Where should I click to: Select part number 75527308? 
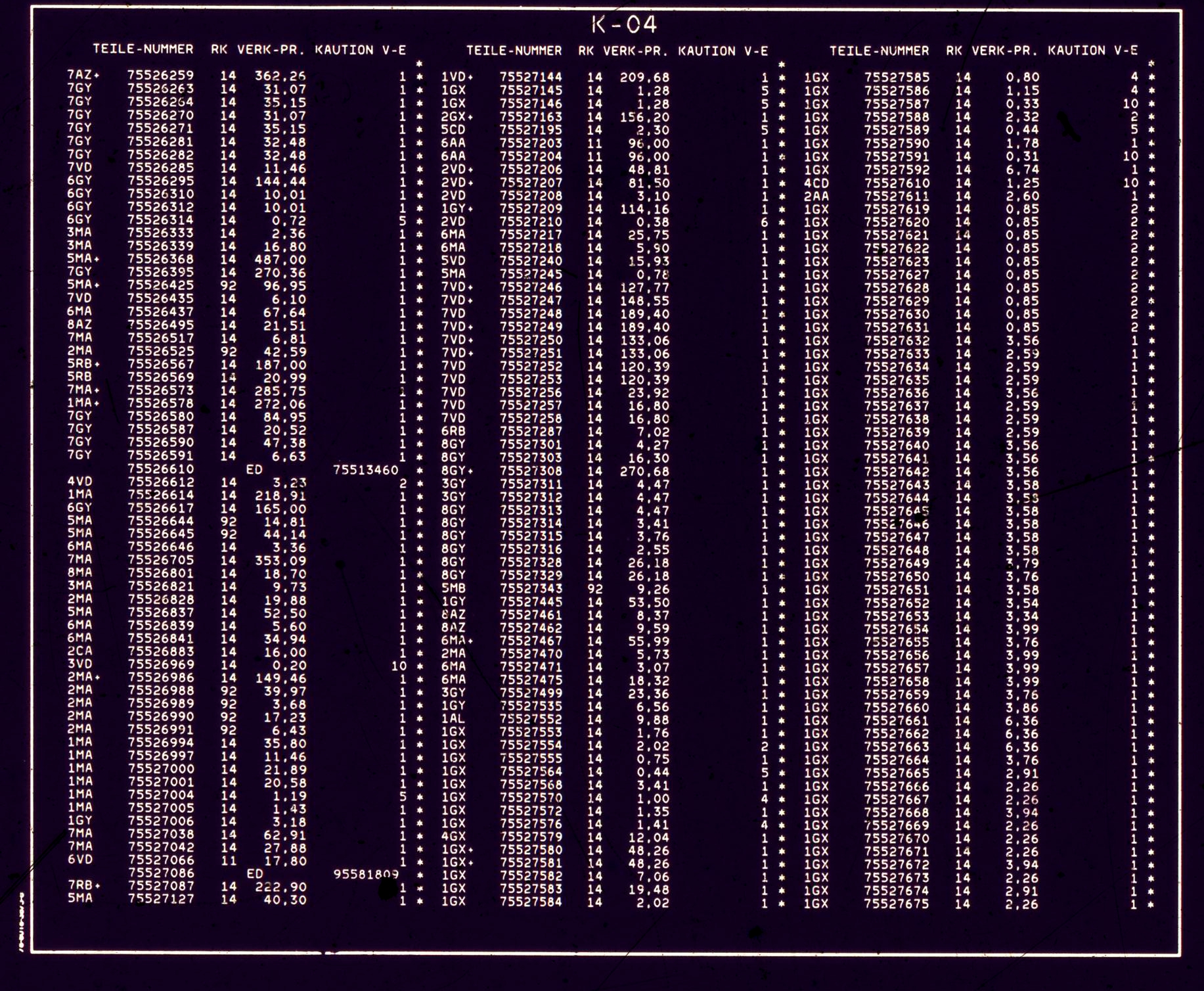pyautogui.click(x=531, y=471)
